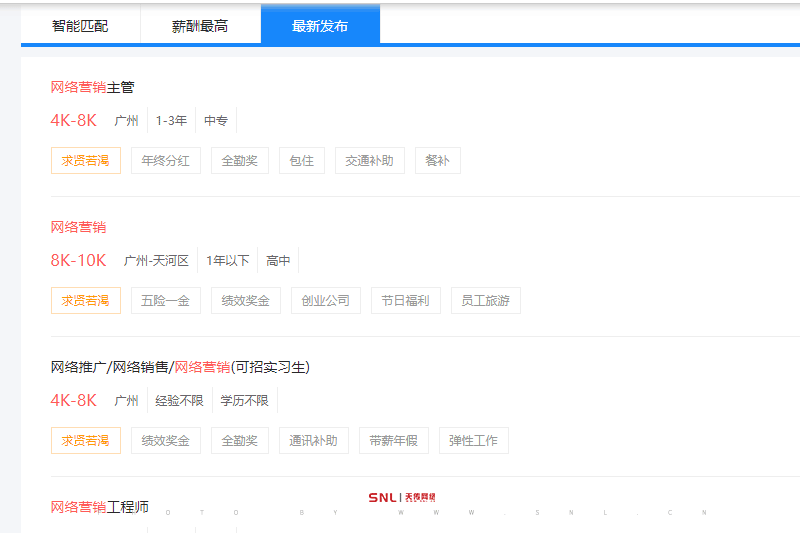
Task: Open the 网络营销工程师 job listing
Action: 100,507
